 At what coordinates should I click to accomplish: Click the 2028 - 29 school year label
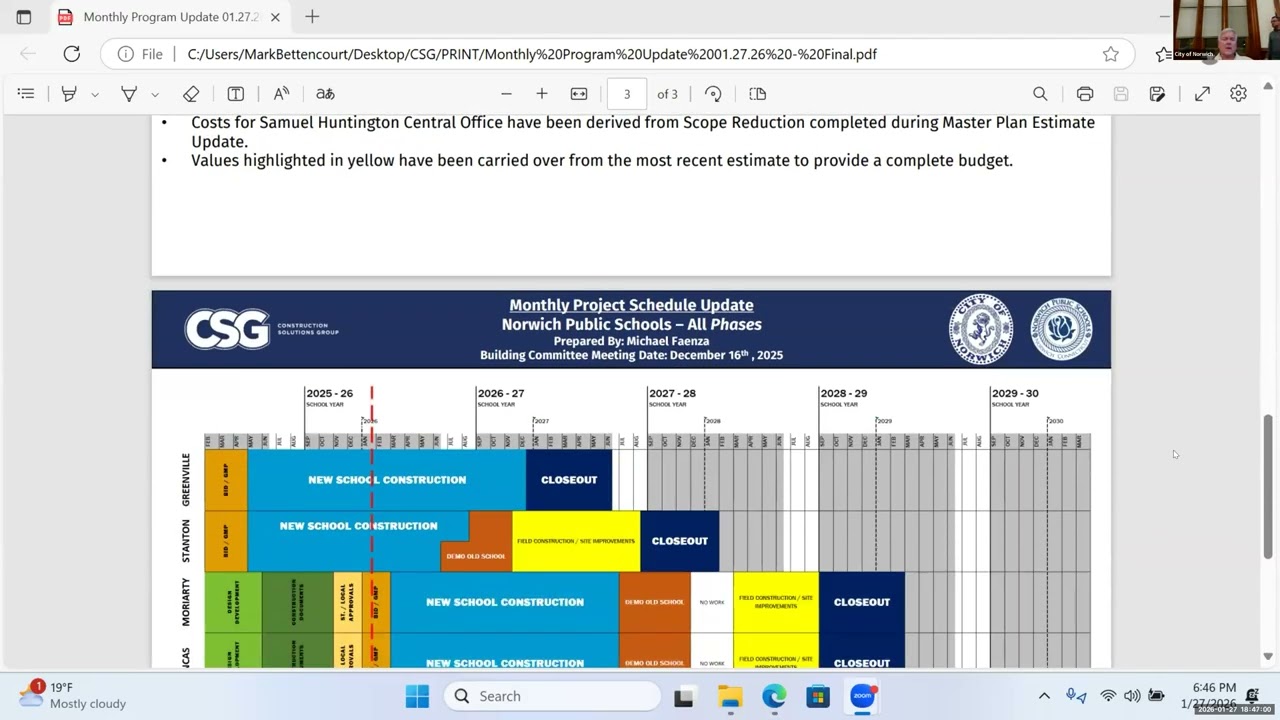coord(843,393)
